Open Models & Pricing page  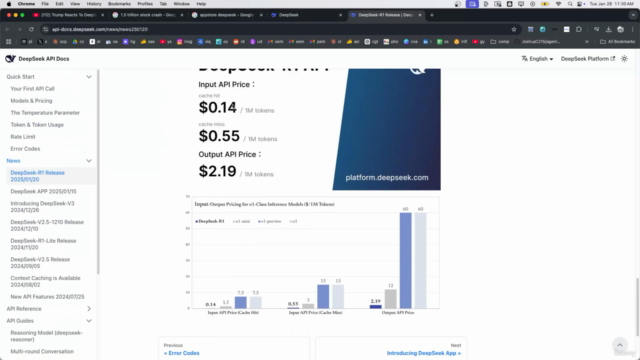click(31, 101)
